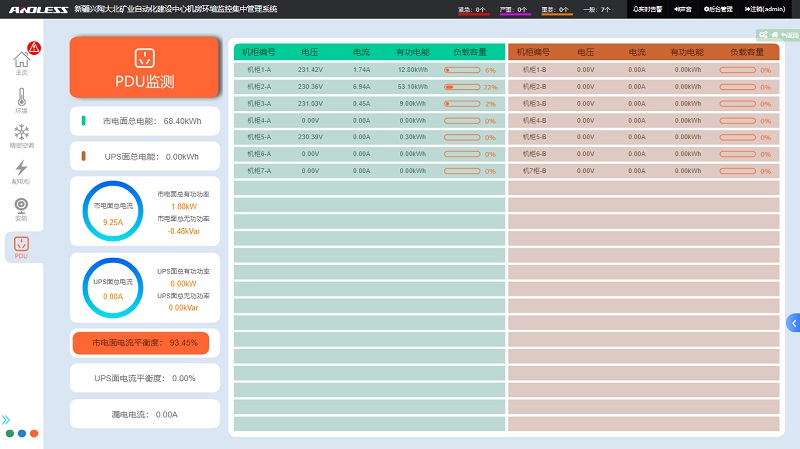Screen dimensions: 800x449
Task: Expand sidebar with double chevron arrow
Action: point(7,420)
